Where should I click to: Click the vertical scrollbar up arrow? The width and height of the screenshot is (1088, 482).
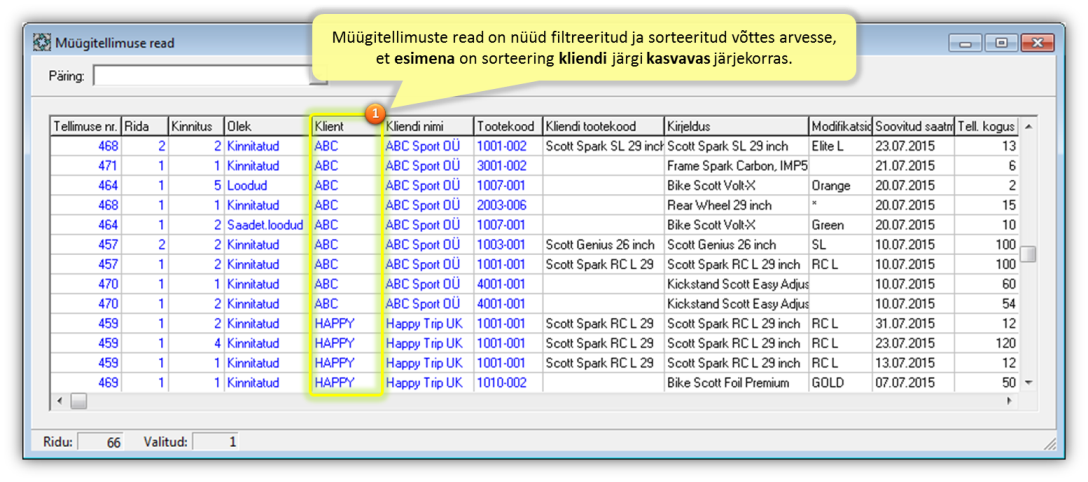(x=1028, y=126)
